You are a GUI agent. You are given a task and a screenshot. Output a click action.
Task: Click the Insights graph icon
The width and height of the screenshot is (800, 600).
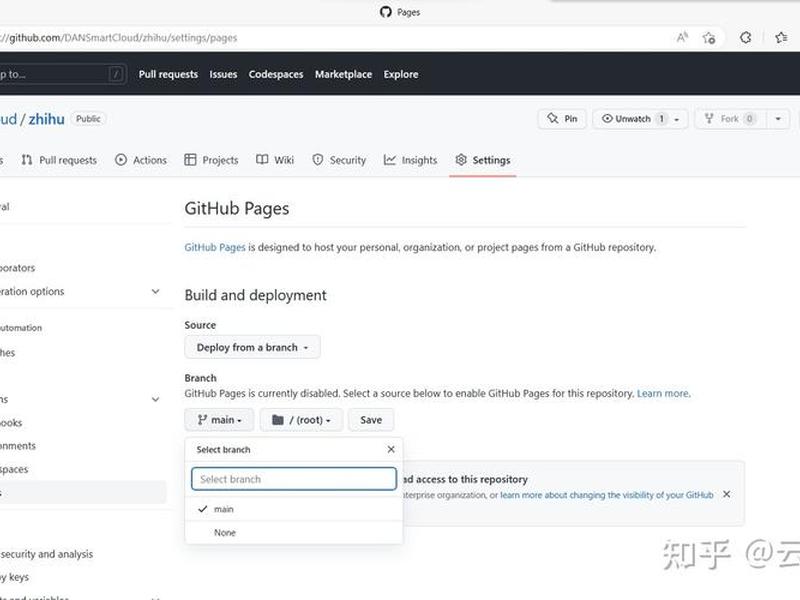(390, 160)
